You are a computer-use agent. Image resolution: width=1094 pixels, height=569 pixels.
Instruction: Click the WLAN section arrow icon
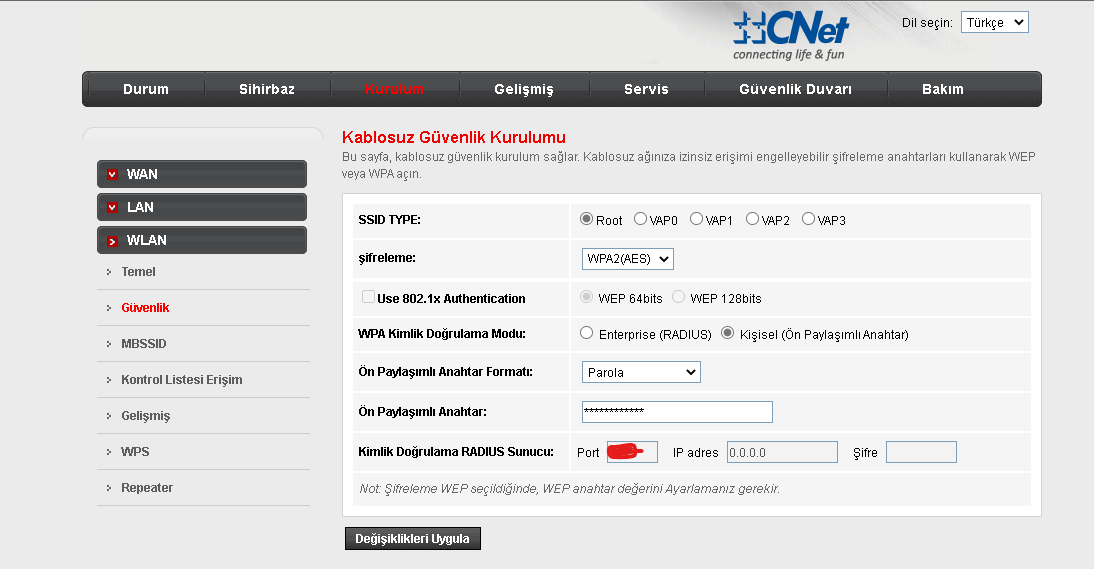(x=112, y=241)
